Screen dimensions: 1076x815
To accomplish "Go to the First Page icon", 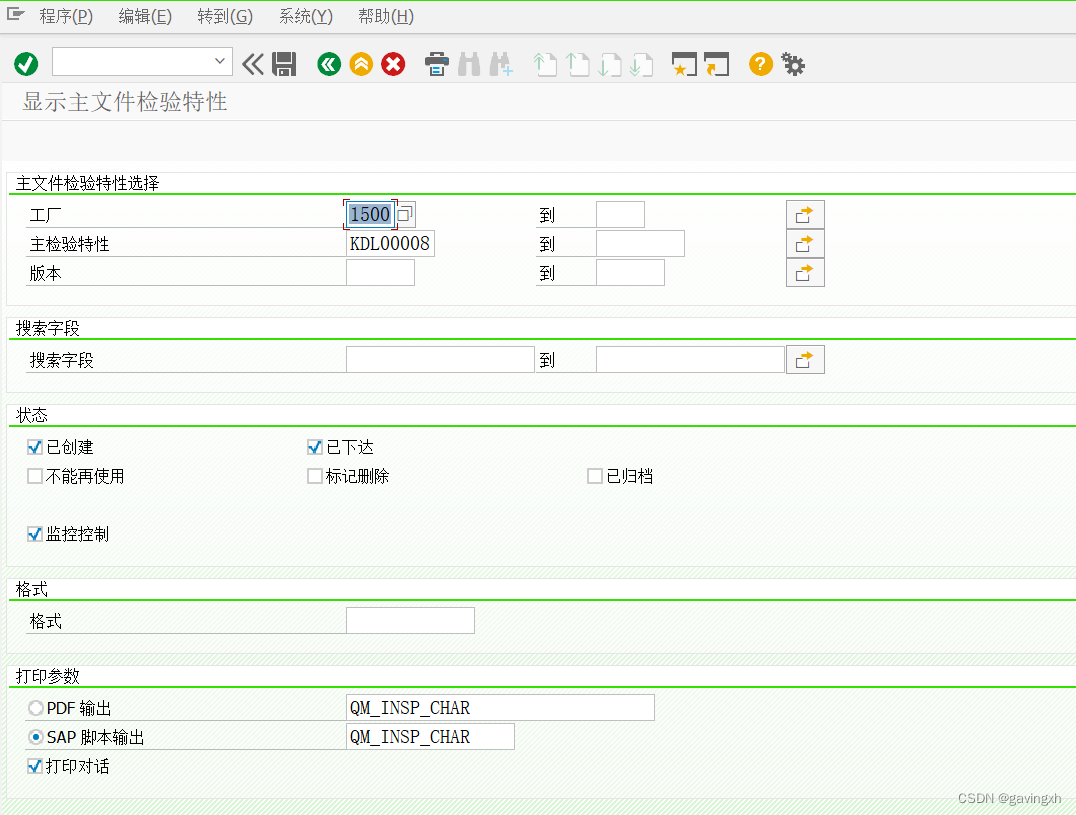I will click(x=545, y=64).
